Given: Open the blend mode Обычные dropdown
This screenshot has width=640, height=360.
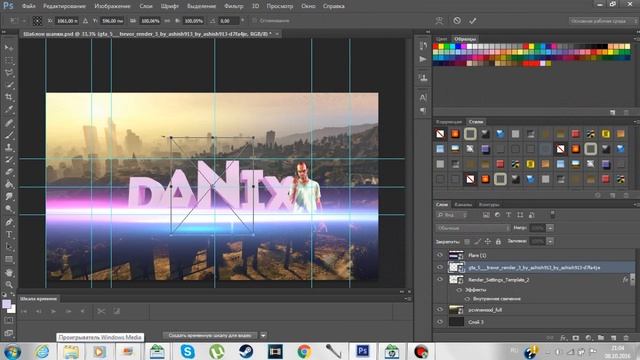Looking at the screenshot, I should (473, 228).
